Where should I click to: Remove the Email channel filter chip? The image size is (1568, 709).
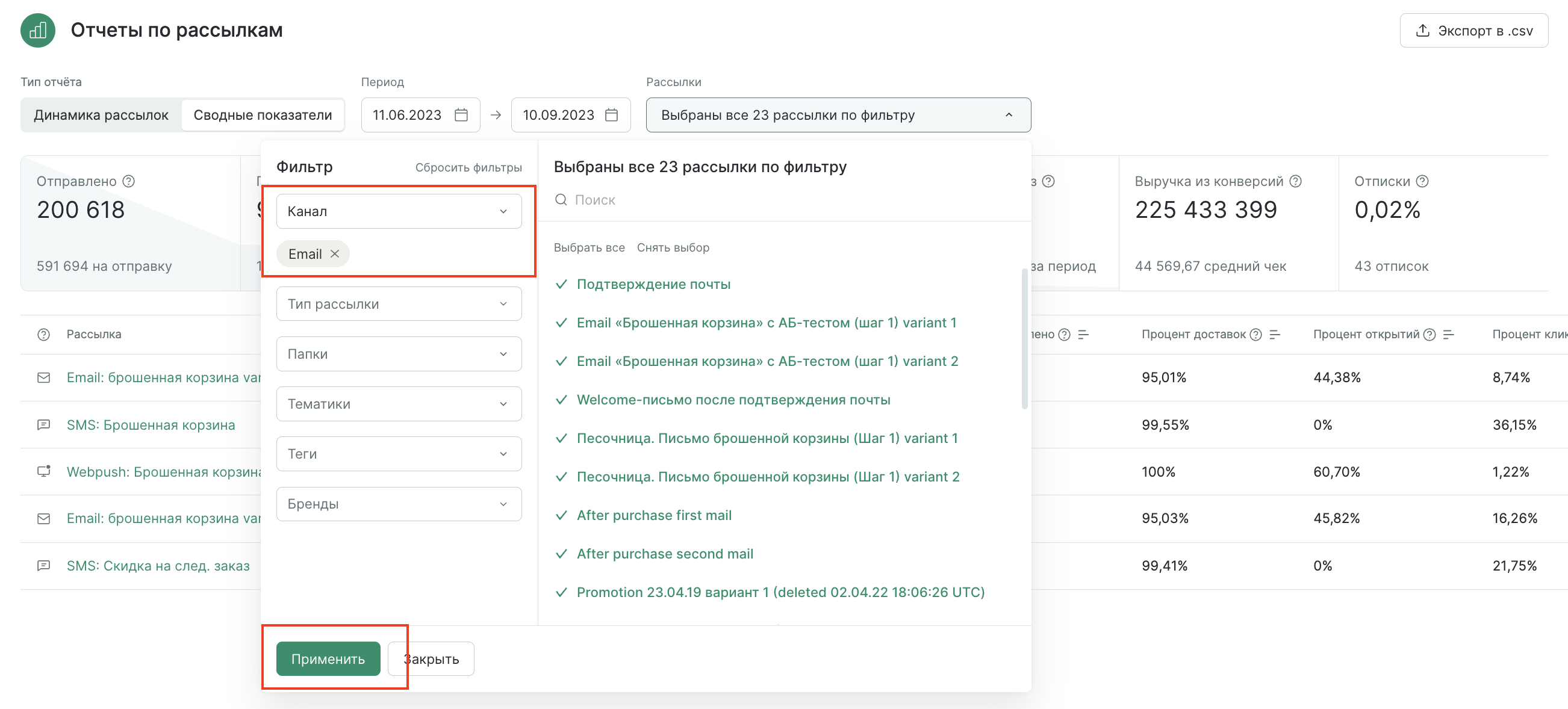pos(335,254)
